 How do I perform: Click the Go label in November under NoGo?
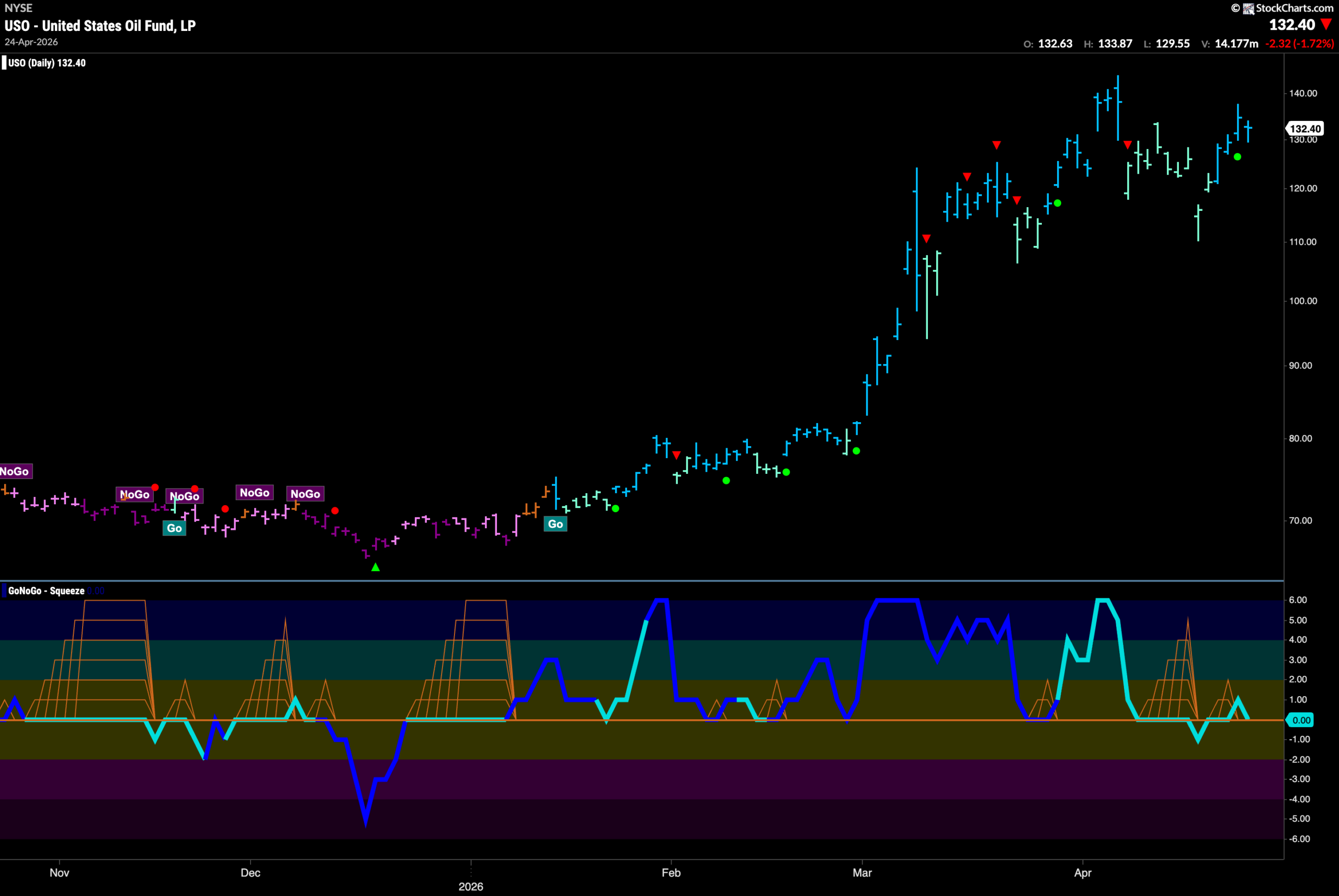click(174, 528)
